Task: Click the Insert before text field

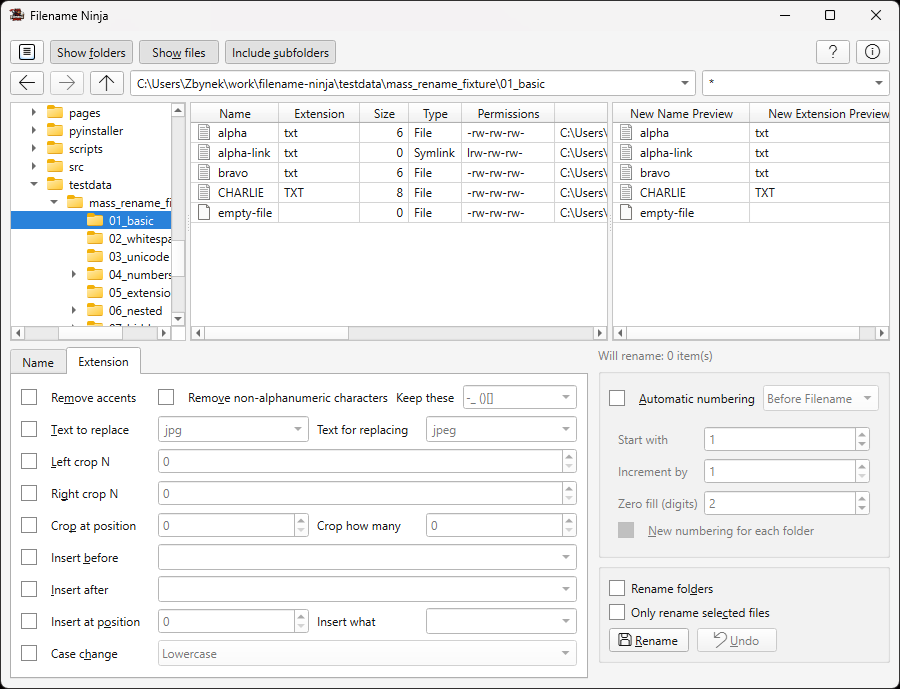Action: click(367, 557)
